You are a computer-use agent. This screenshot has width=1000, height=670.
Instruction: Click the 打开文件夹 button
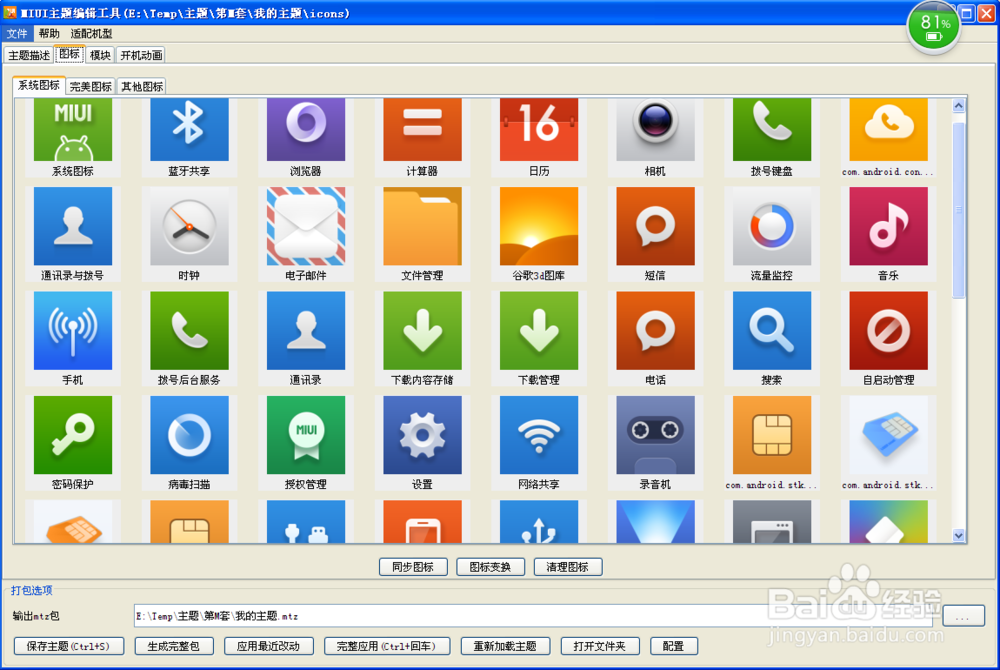(600, 646)
